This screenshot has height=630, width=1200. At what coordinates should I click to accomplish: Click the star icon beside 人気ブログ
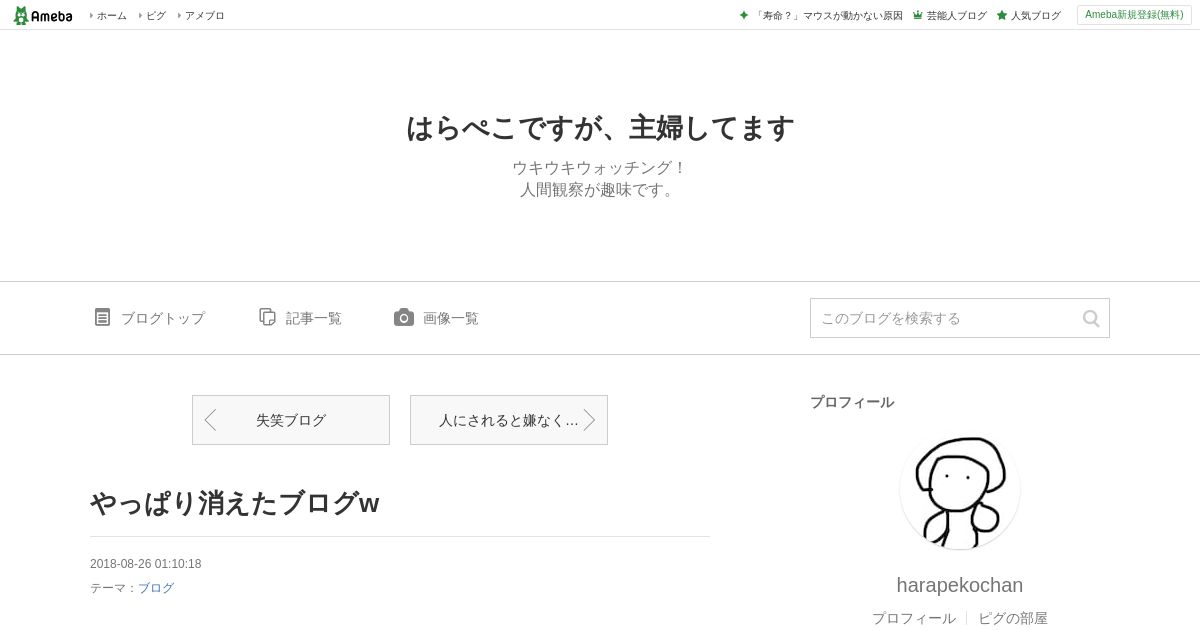point(1002,15)
